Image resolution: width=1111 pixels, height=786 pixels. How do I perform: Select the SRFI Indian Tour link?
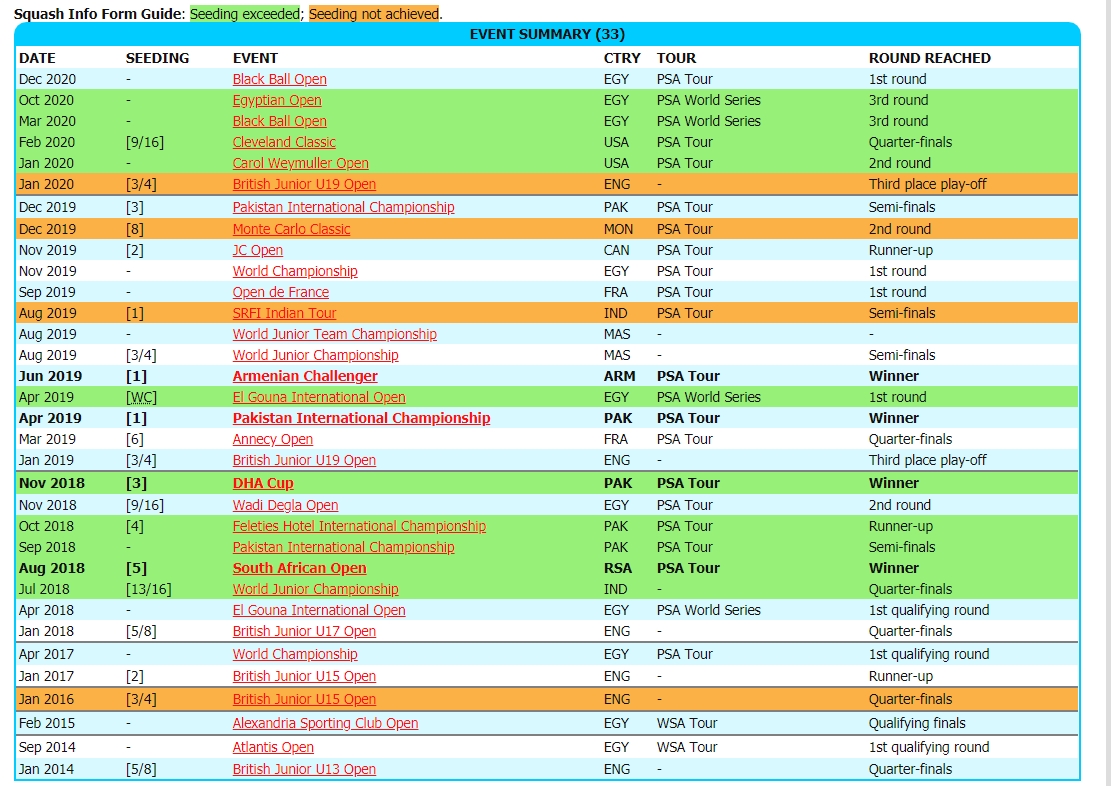coord(284,313)
